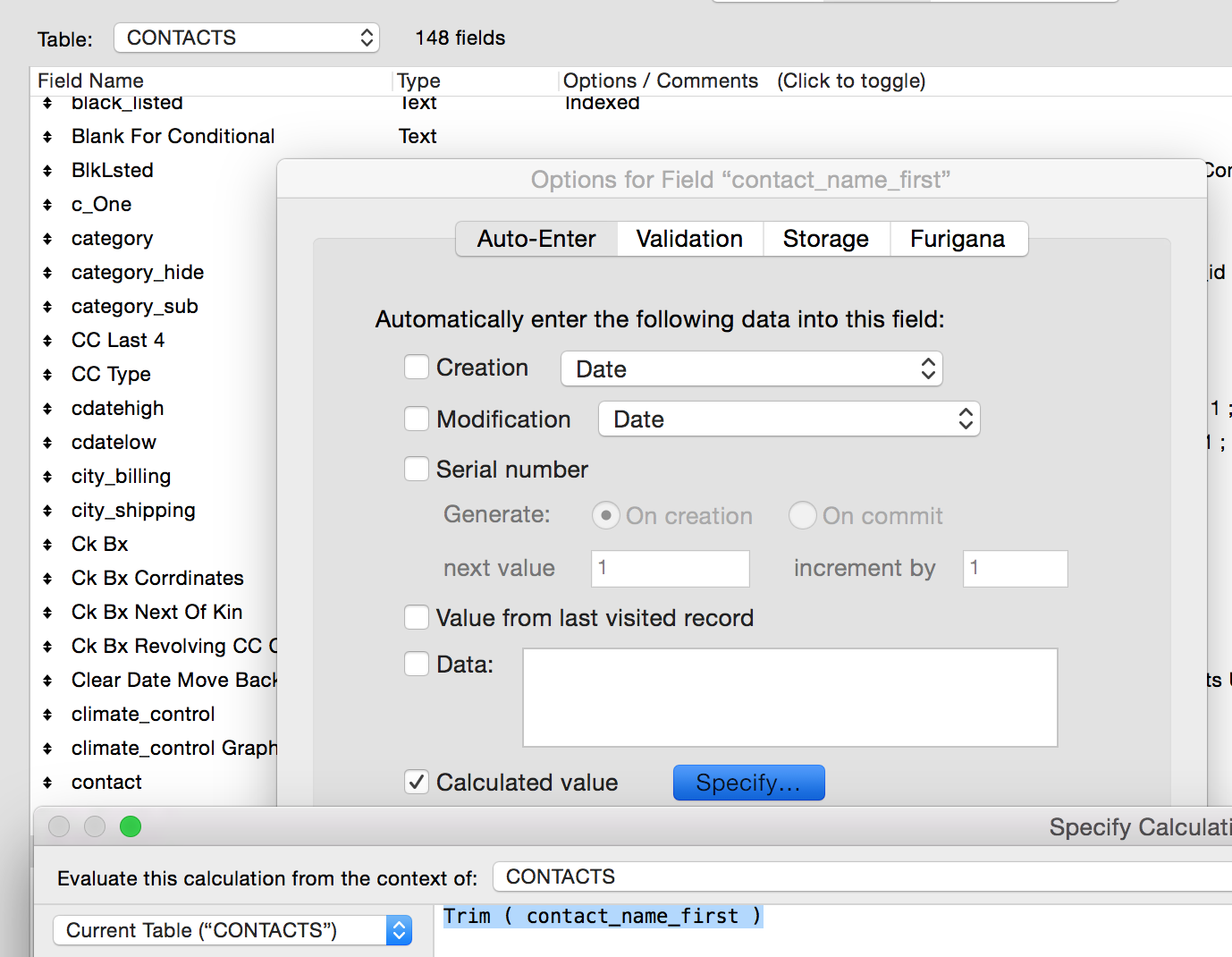Click the reorder handle next to category_sub
This screenshot has height=957, width=1232.
[x=47, y=307]
